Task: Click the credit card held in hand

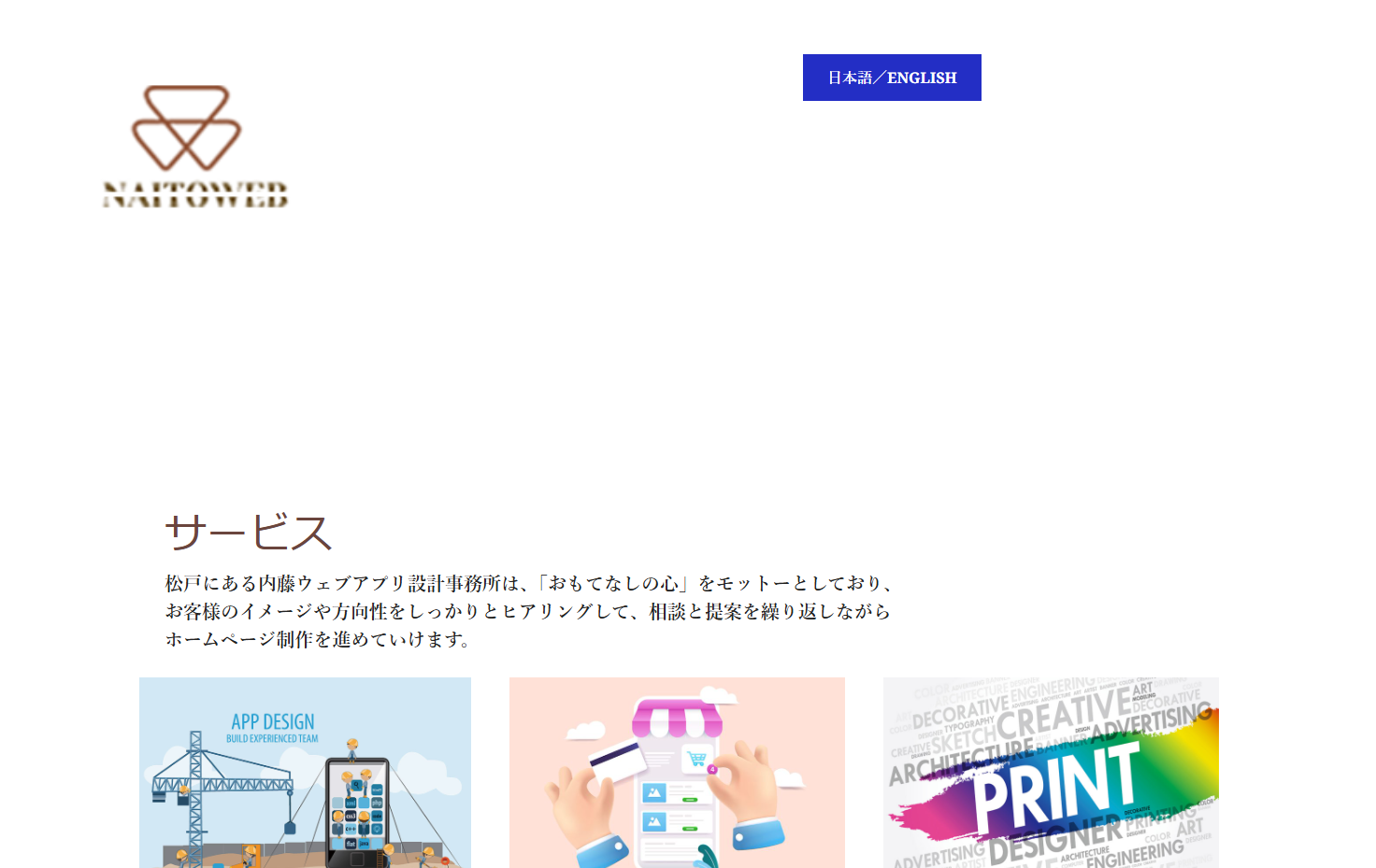Action: pyautogui.click(x=618, y=759)
